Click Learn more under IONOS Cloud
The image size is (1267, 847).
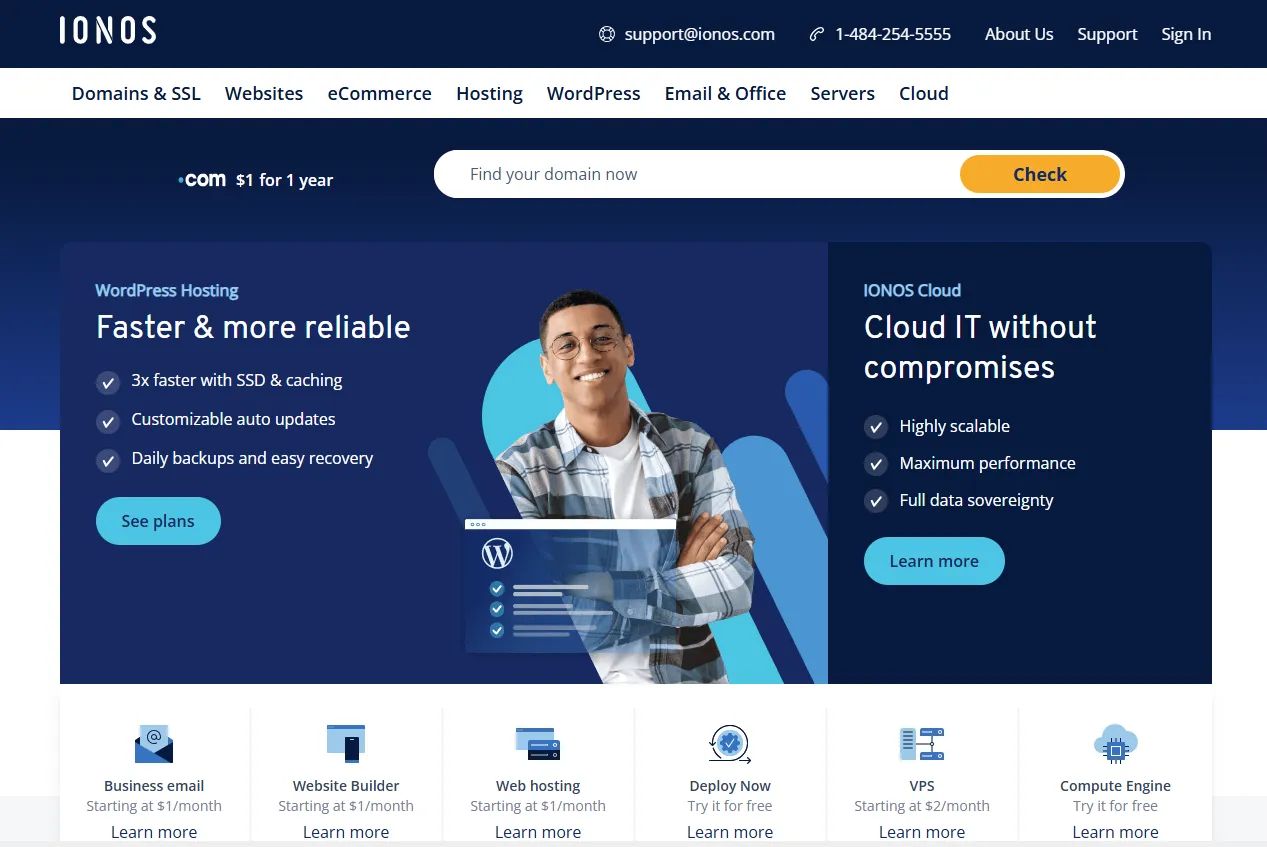[933, 561]
